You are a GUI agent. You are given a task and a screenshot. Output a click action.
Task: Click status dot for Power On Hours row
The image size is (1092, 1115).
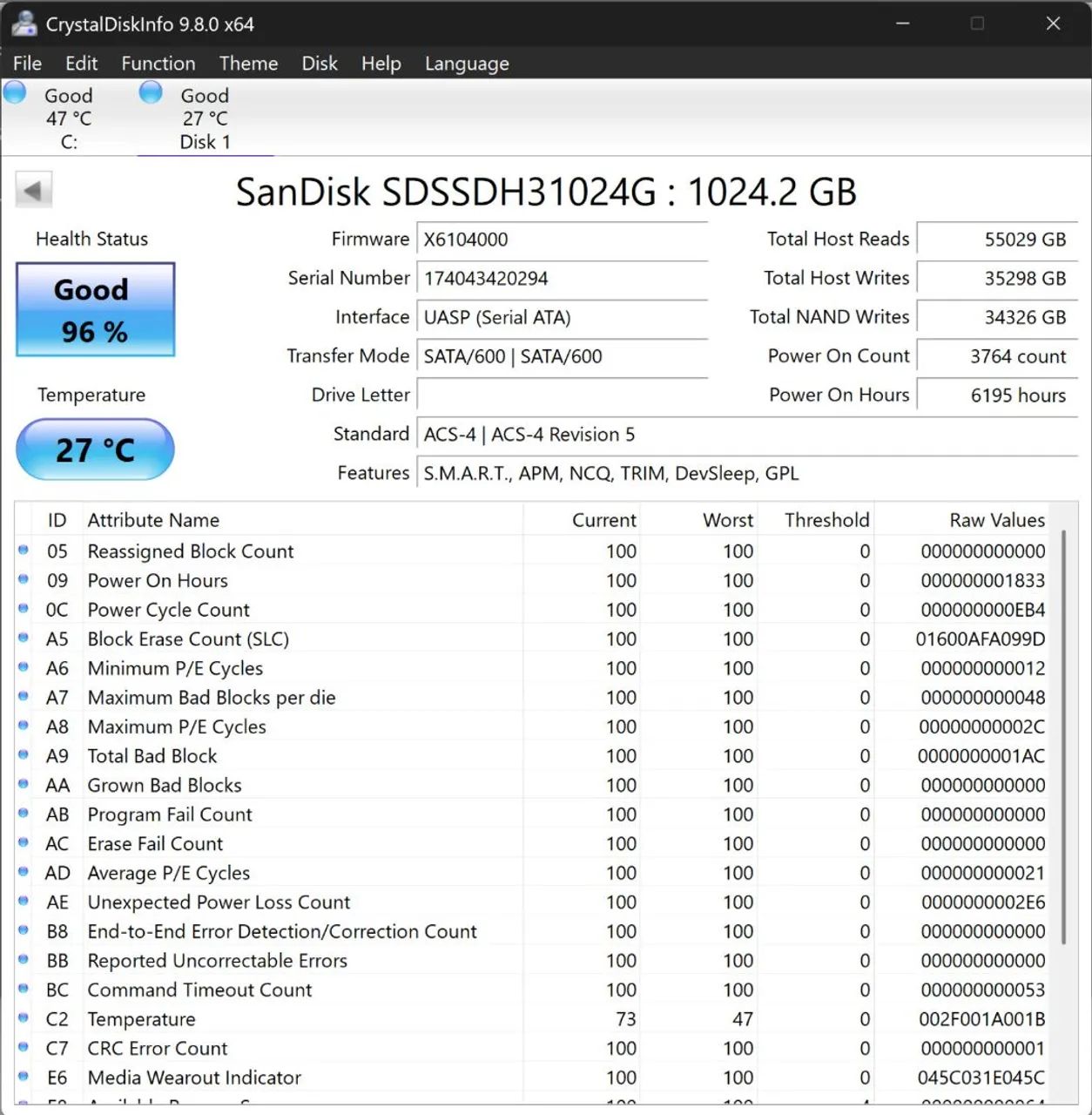[24, 579]
